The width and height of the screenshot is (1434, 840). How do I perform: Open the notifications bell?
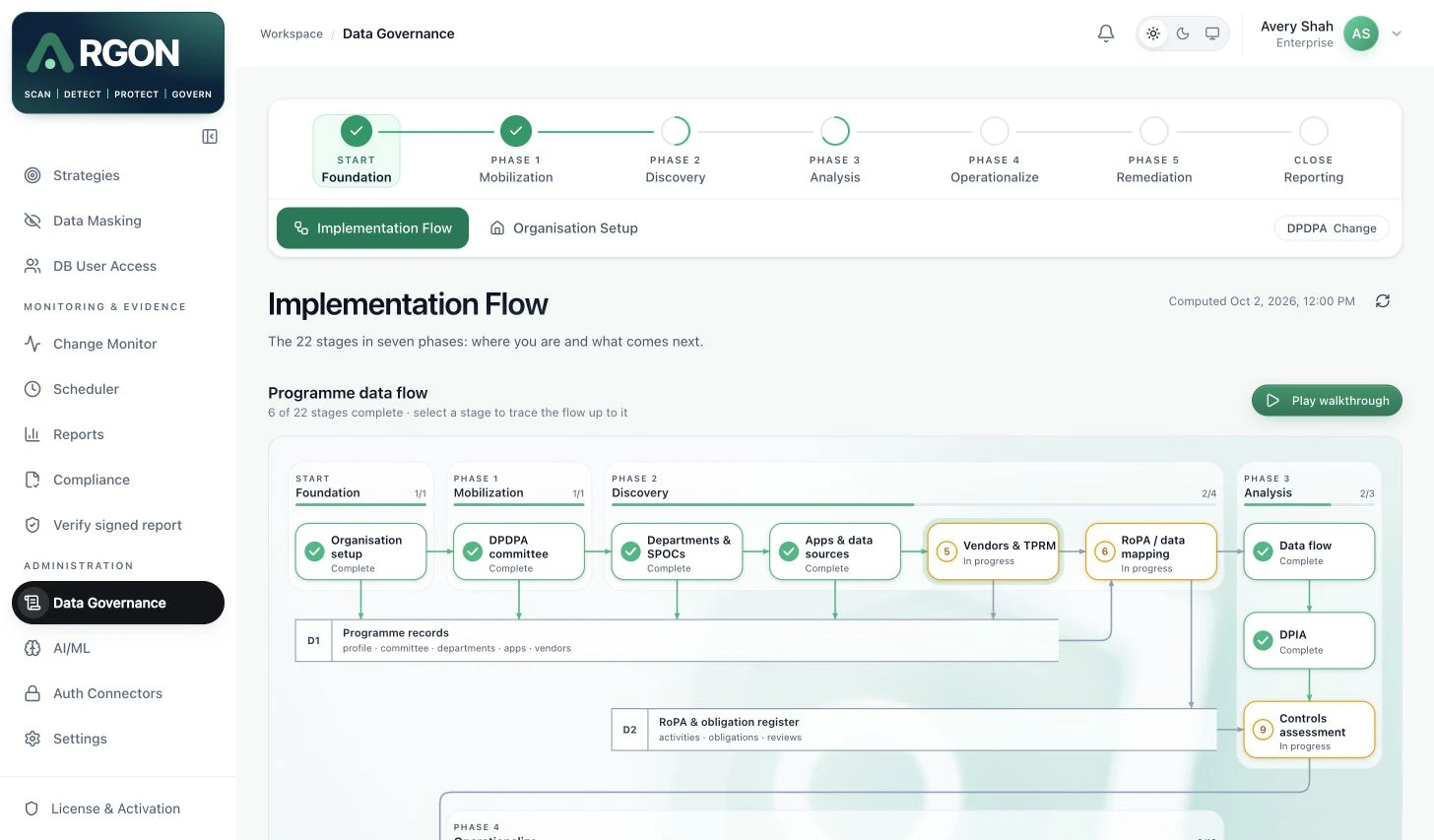1106,33
